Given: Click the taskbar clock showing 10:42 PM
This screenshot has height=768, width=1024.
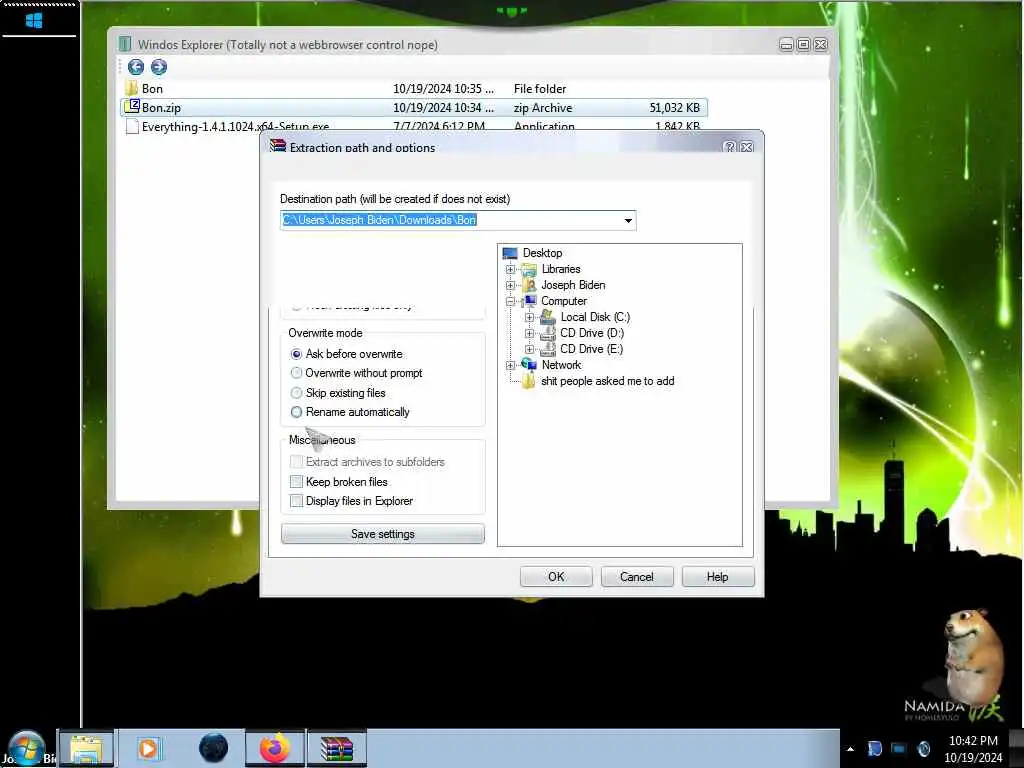Looking at the screenshot, I should [973, 741].
